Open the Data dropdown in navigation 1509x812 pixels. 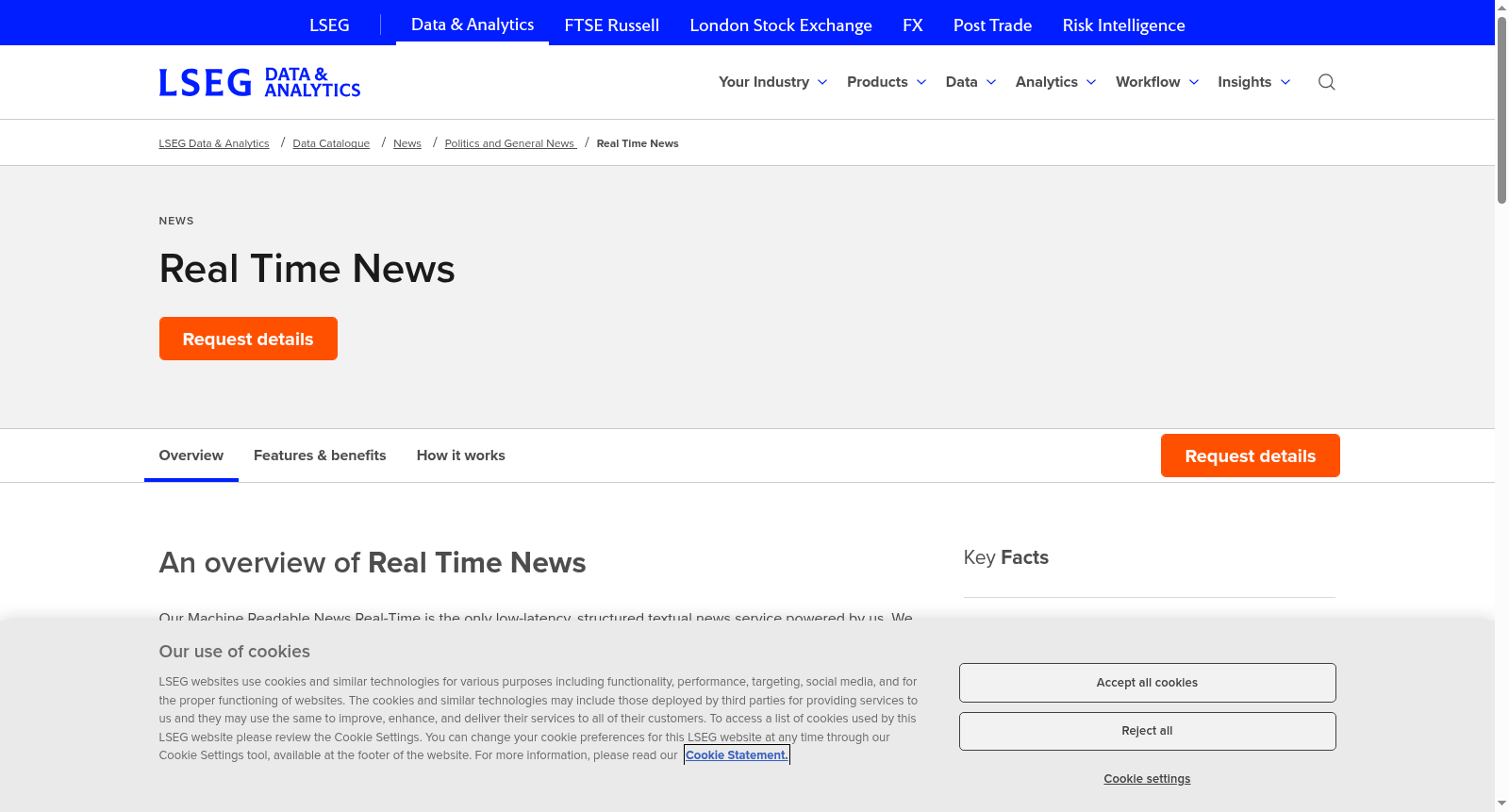[970, 82]
